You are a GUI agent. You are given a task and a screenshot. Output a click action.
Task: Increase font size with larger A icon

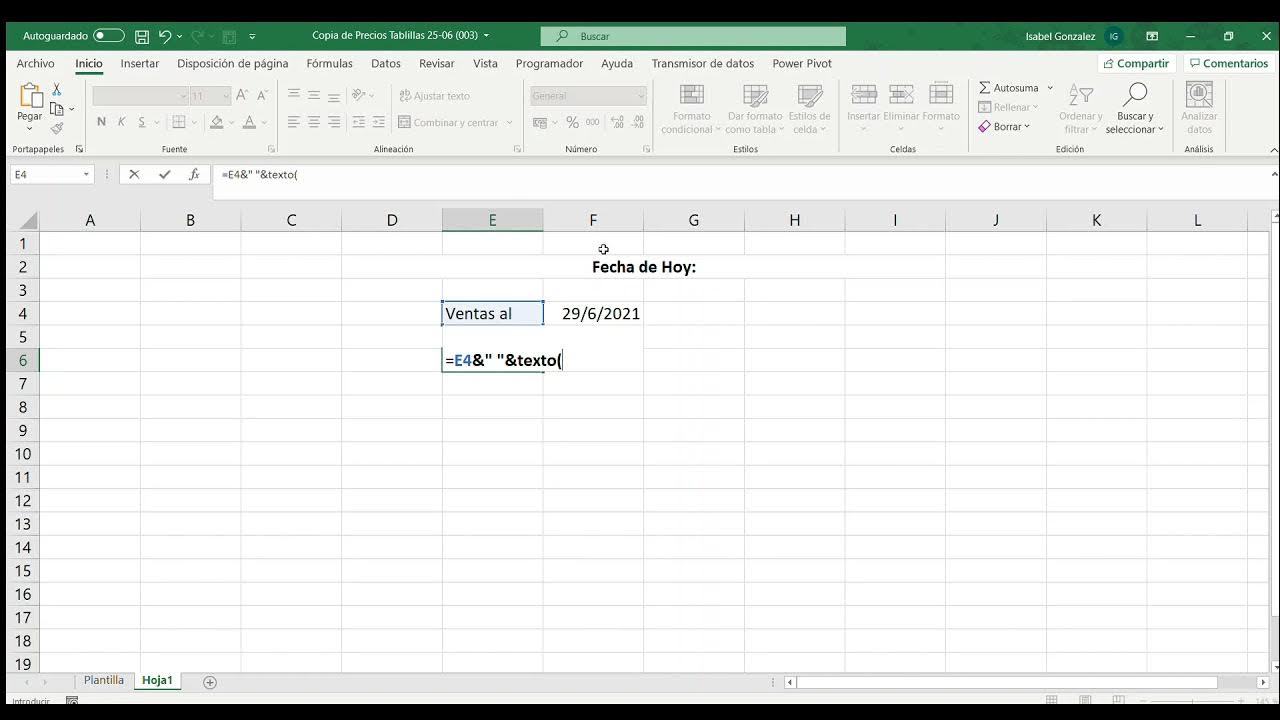pyautogui.click(x=243, y=96)
